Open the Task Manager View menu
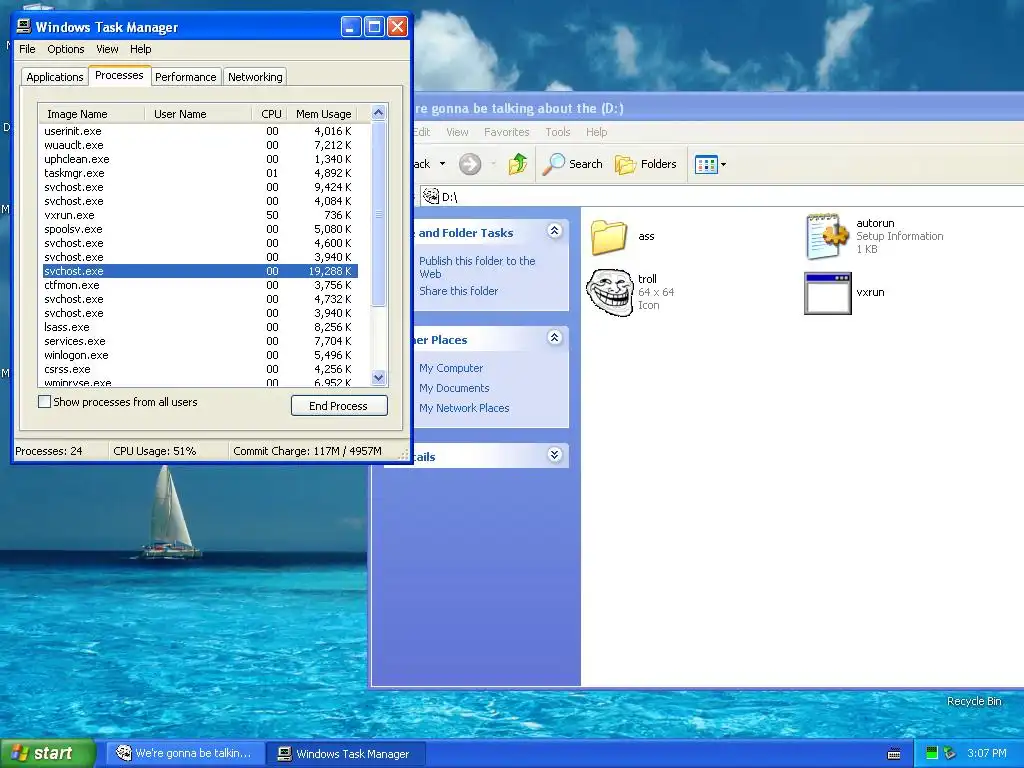 tap(107, 49)
